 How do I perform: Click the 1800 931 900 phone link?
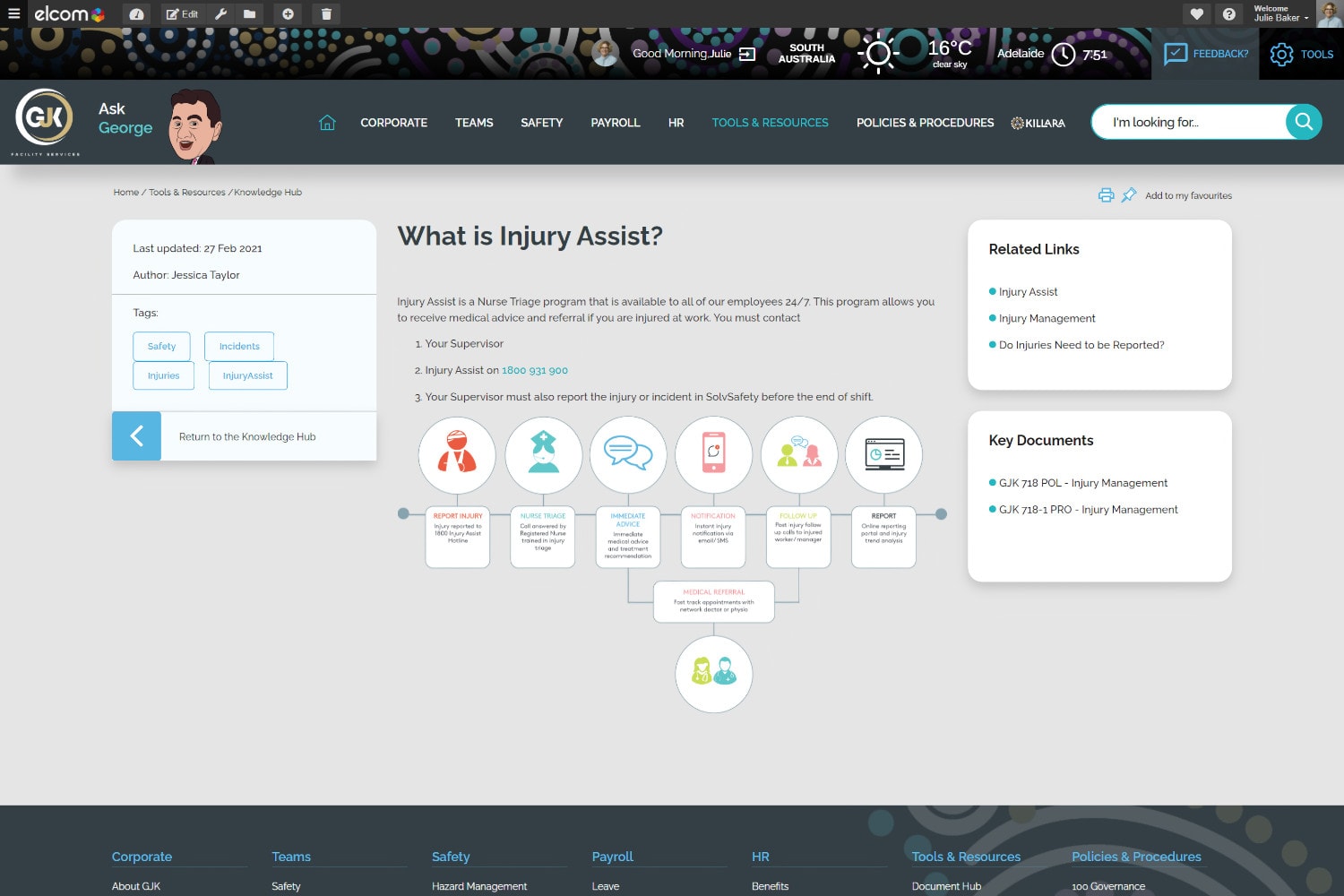pyautogui.click(x=535, y=370)
